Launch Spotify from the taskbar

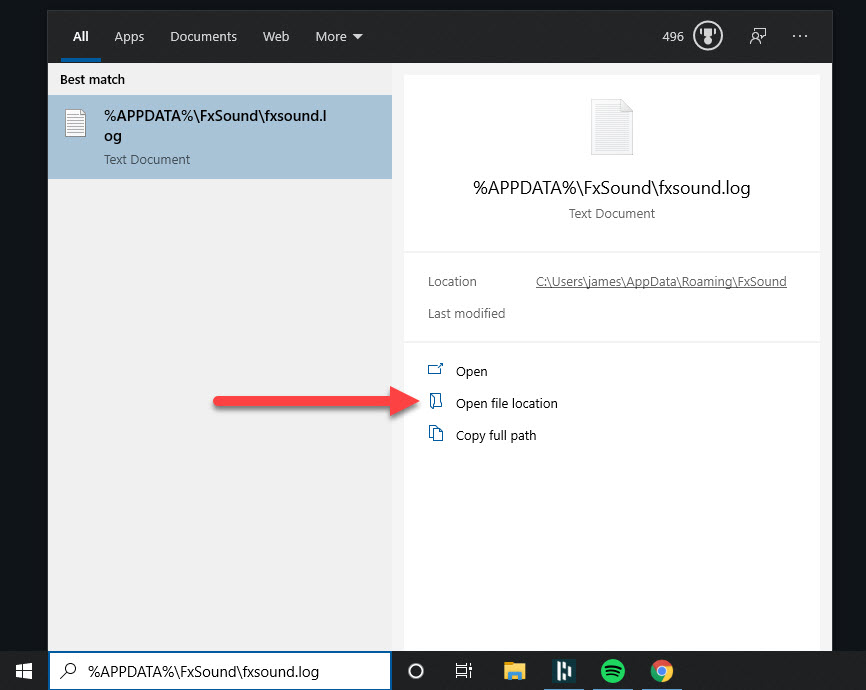[612, 670]
